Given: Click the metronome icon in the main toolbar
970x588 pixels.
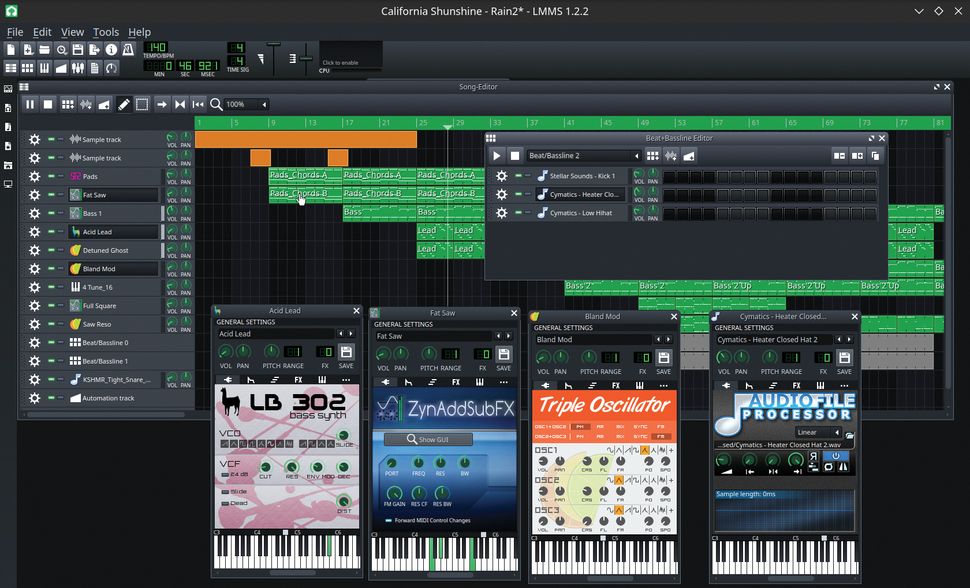Looking at the screenshot, I should (127, 48).
